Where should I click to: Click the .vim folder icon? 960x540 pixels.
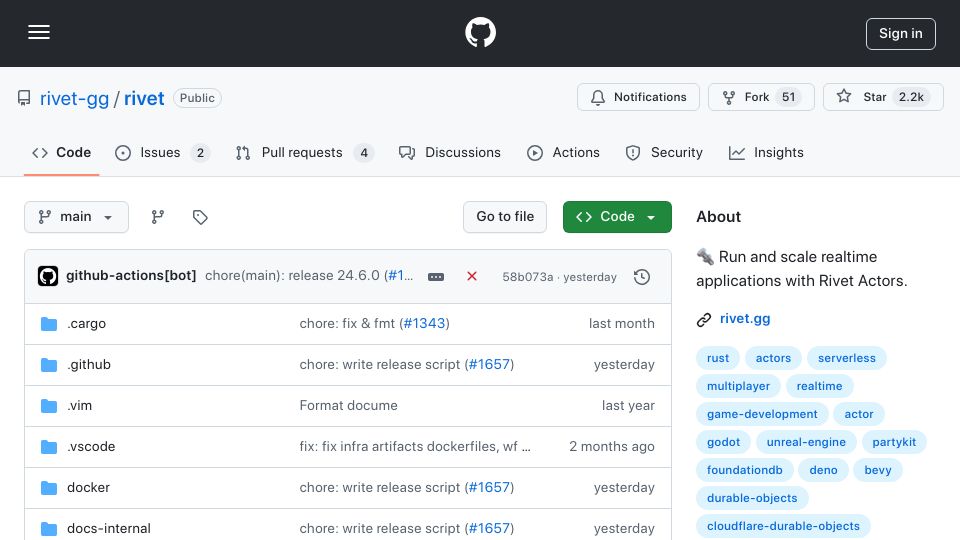pos(49,406)
